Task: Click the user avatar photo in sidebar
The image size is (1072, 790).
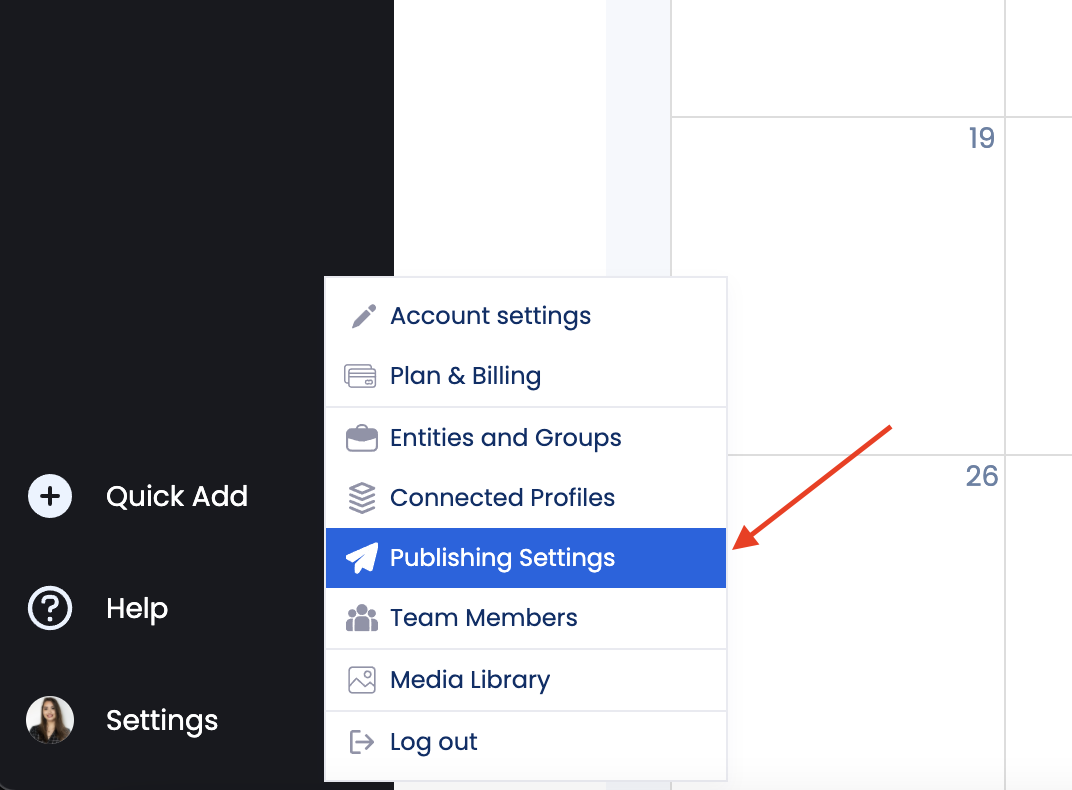Action: point(50,720)
